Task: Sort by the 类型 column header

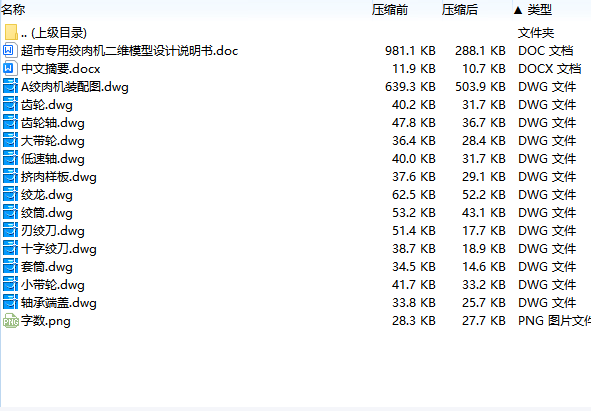Action: coord(539,9)
